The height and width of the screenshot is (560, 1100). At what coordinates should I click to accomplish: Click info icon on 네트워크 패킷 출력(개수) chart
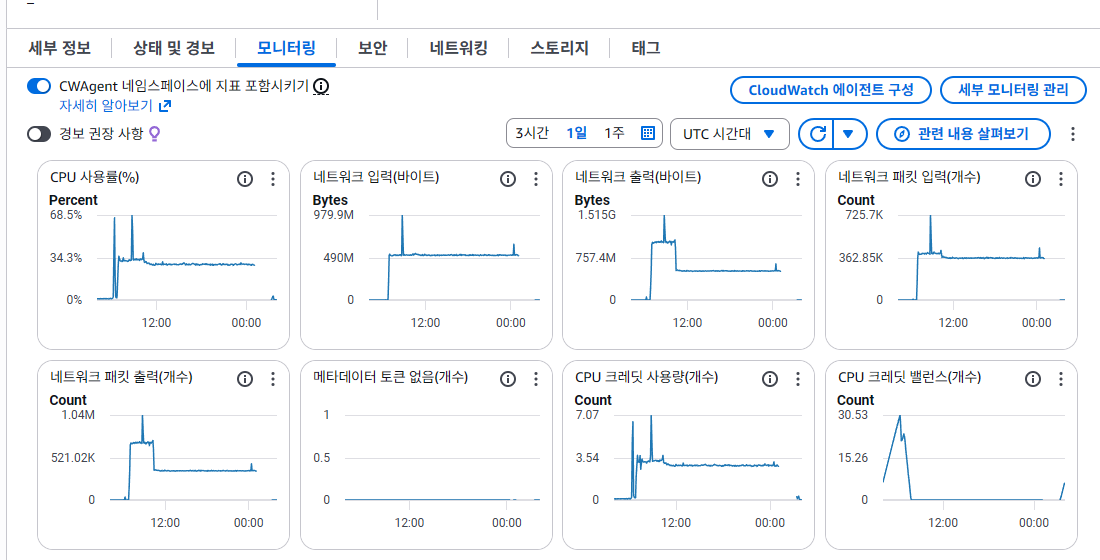click(245, 379)
